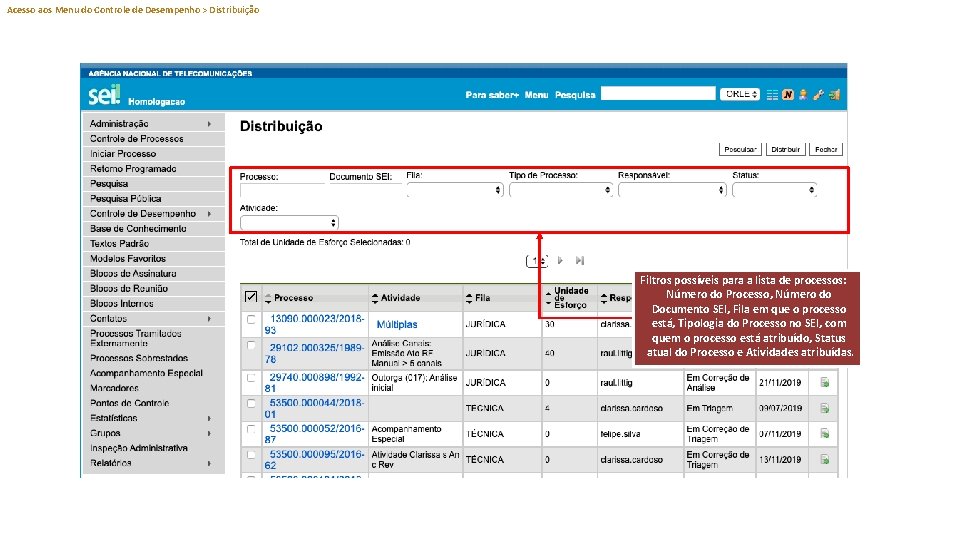Click the Fechar button
This screenshot has width=960, height=540.
point(826,149)
